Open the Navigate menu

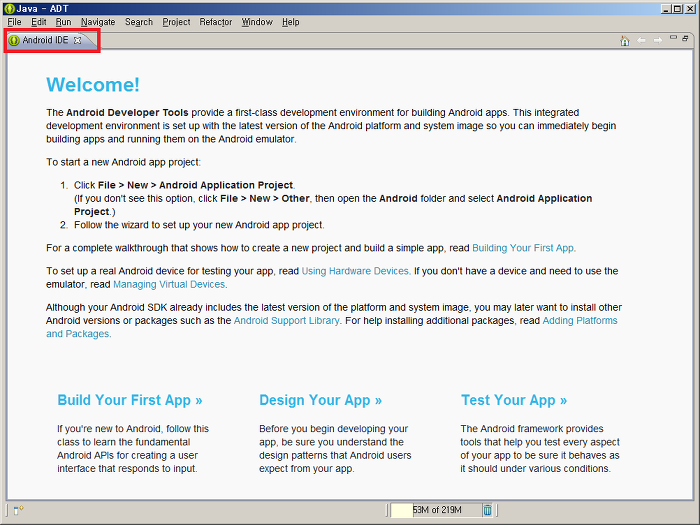click(98, 22)
